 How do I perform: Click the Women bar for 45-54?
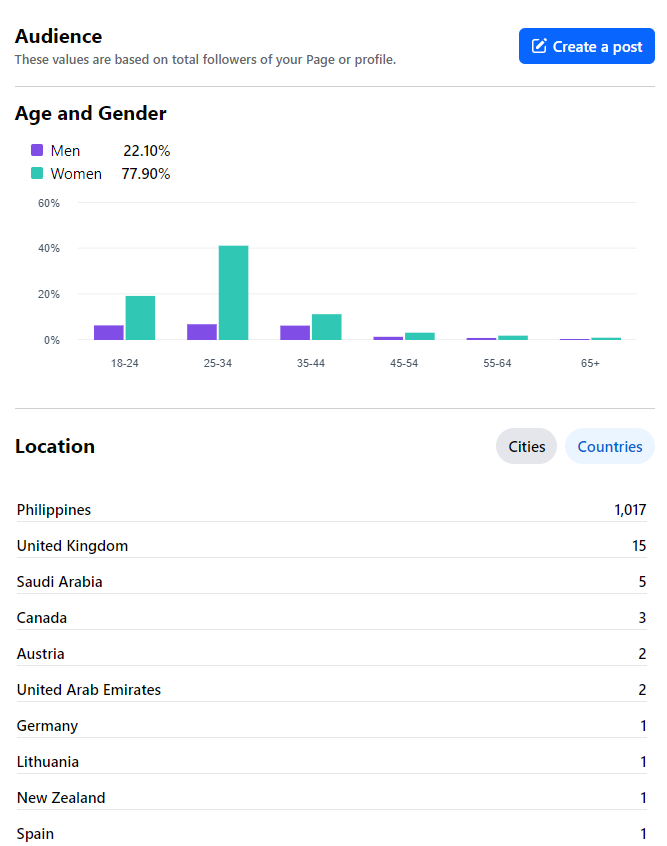tap(419, 336)
